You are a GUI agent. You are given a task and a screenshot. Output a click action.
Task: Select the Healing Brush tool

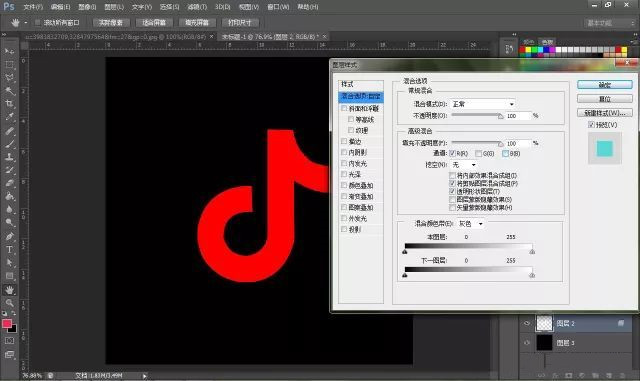click(x=9, y=131)
